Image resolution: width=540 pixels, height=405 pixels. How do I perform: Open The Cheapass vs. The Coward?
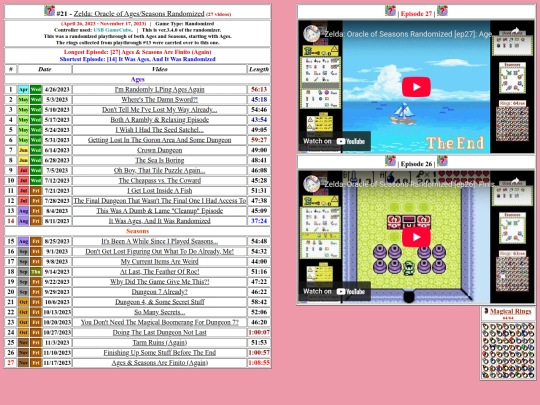point(159,180)
